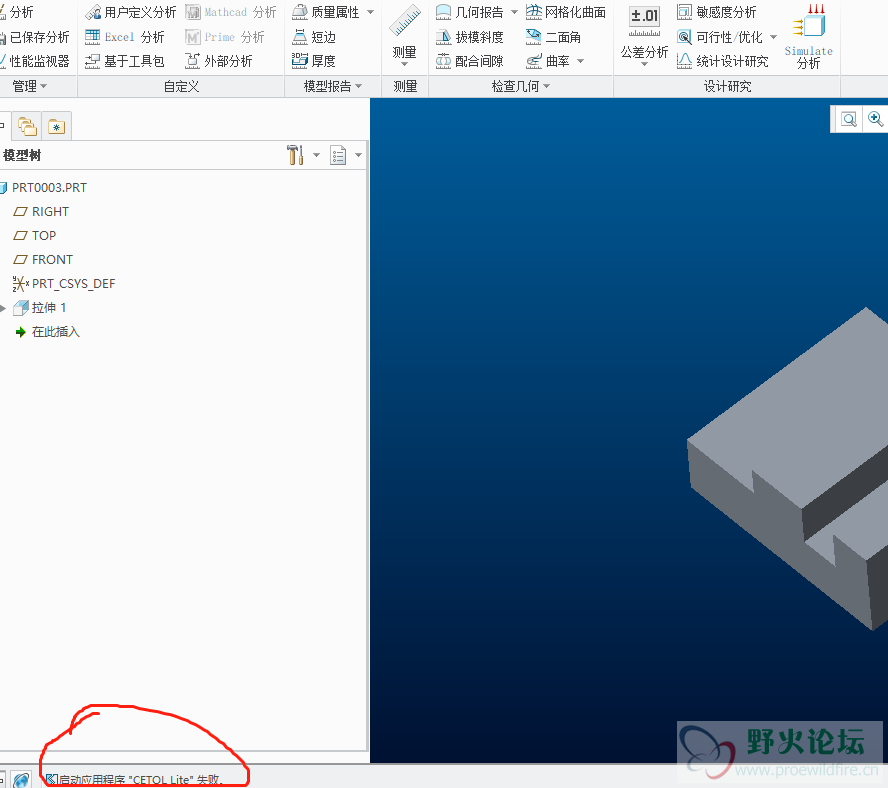This screenshot has width=888, height=788.
Task: Click the 测量 ruler tool
Action: 404,33
